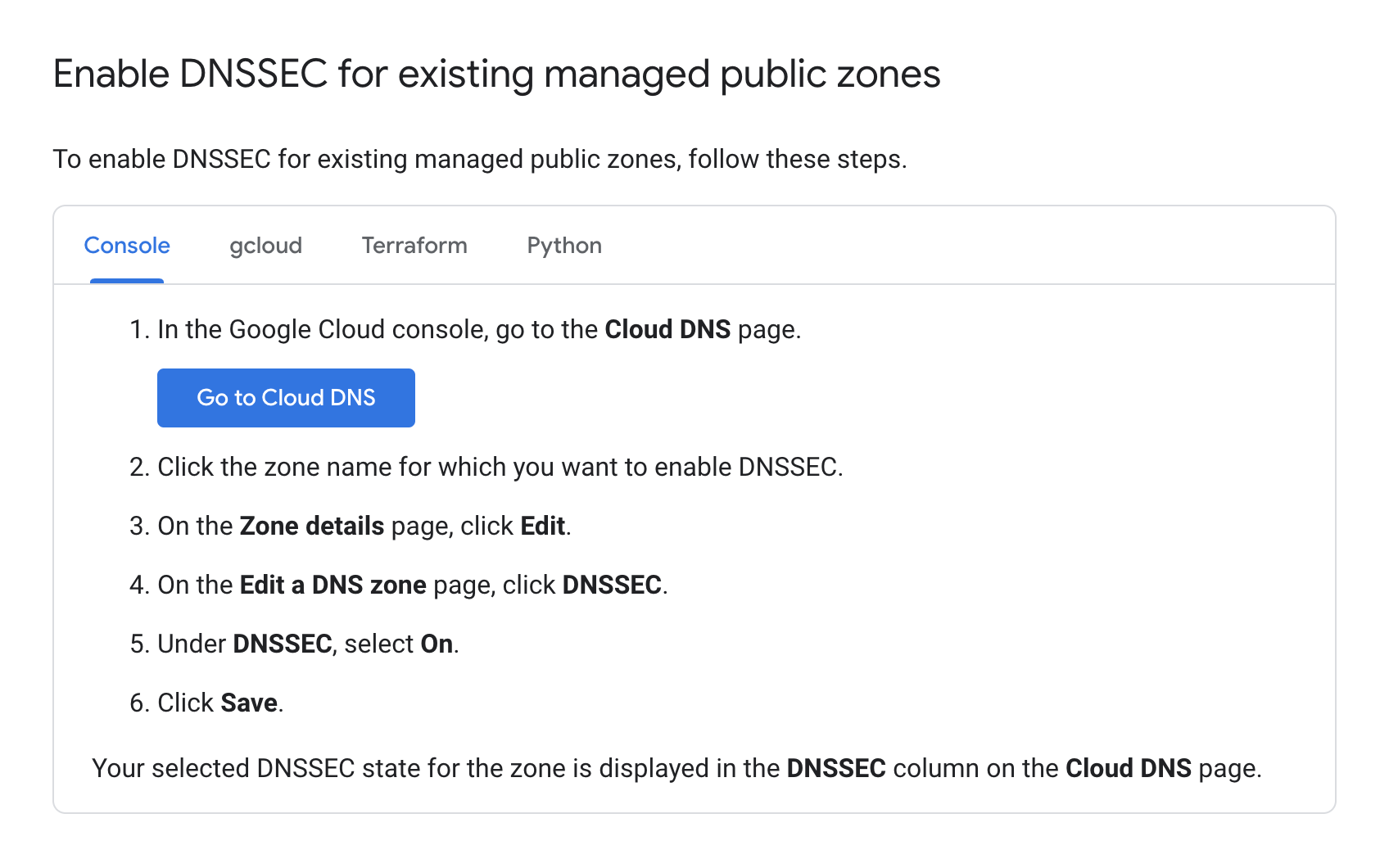The image size is (1389, 868).
Task: Click bold Cloud DNS in final paragraph
Action: click(1128, 768)
